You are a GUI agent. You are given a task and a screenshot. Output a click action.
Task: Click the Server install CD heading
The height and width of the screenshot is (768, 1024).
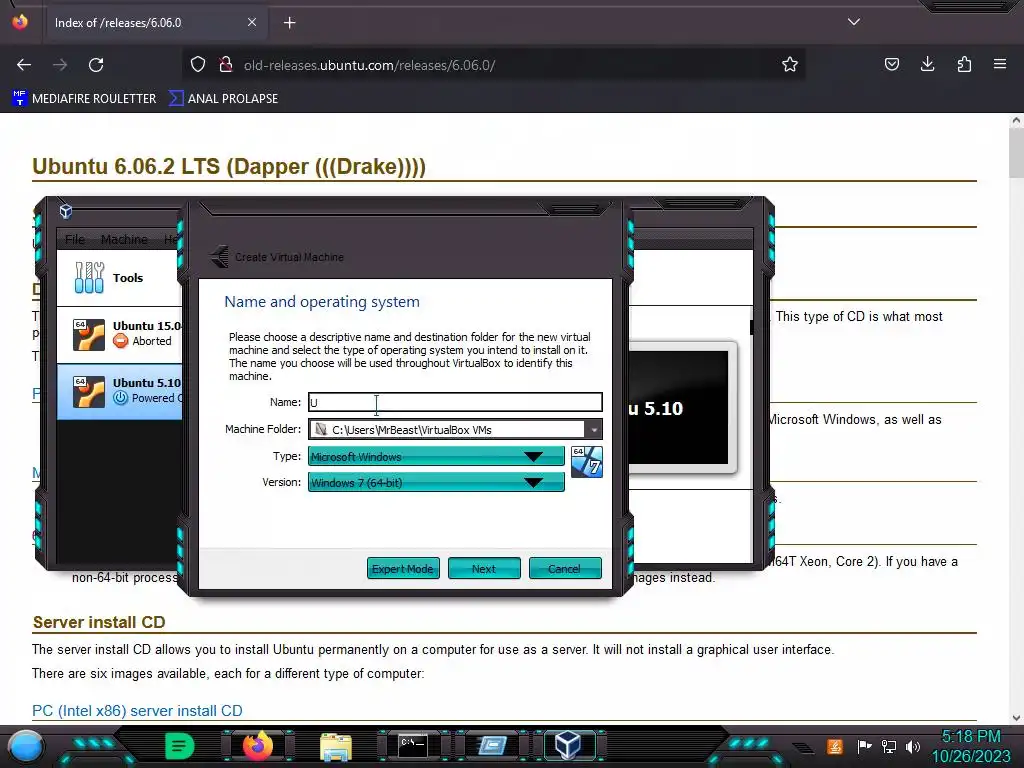[99, 622]
